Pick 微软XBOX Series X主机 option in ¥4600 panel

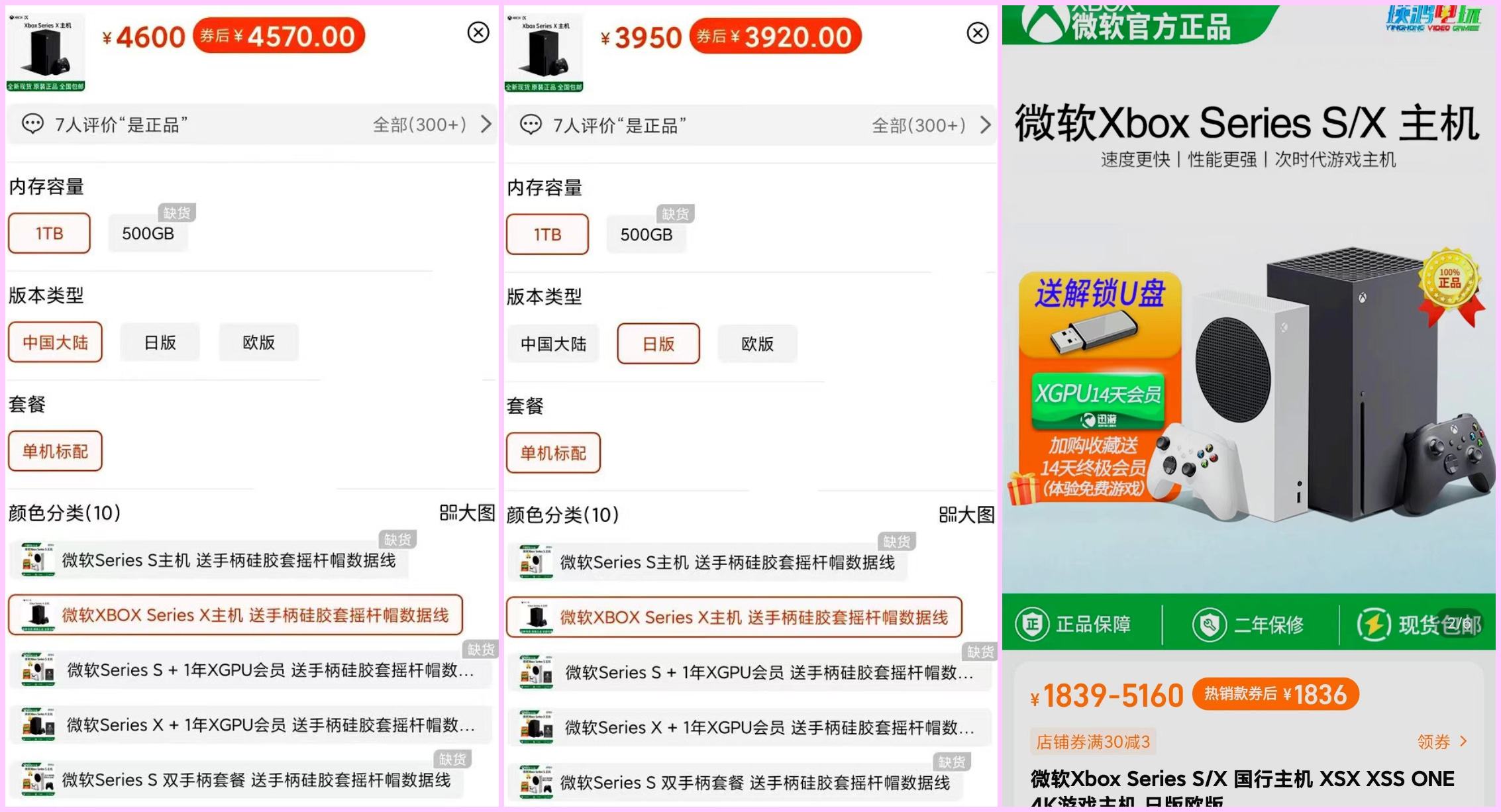click(x=235, y=615)
